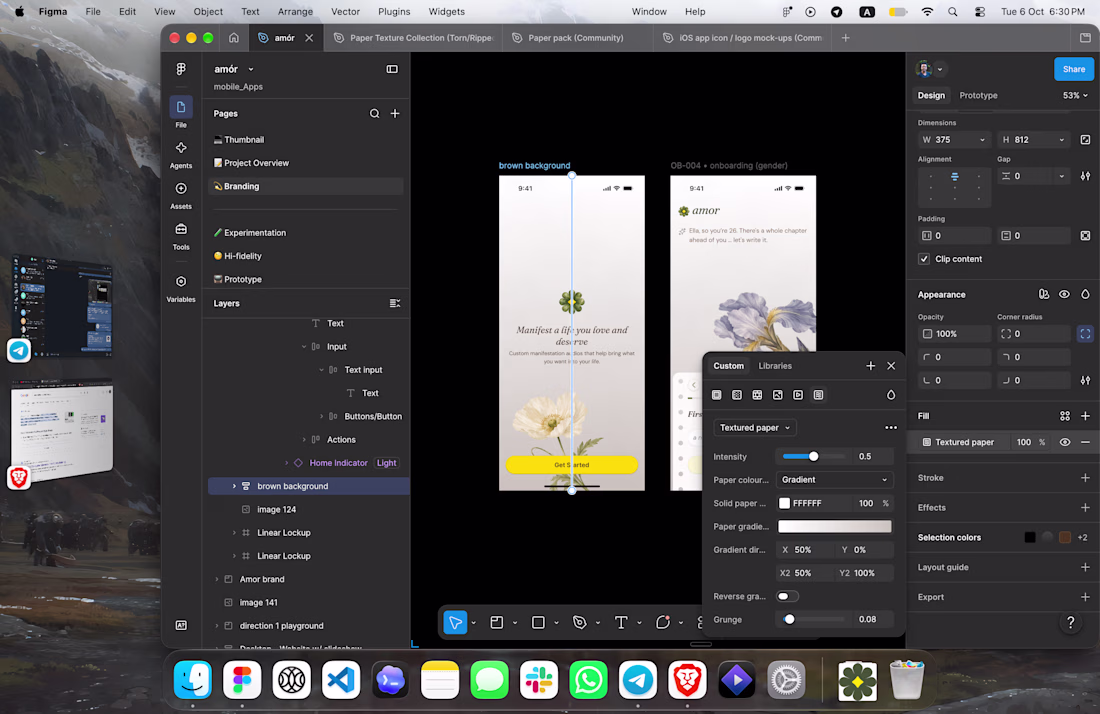Hide the Textured paper fill
The height and width of the screenshot is (714, 1100).
1065,442
